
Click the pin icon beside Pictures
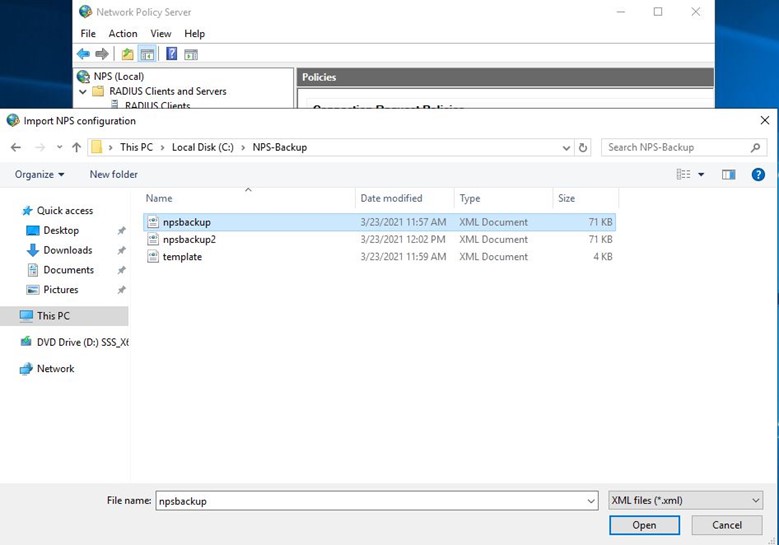tap(121, 290)
